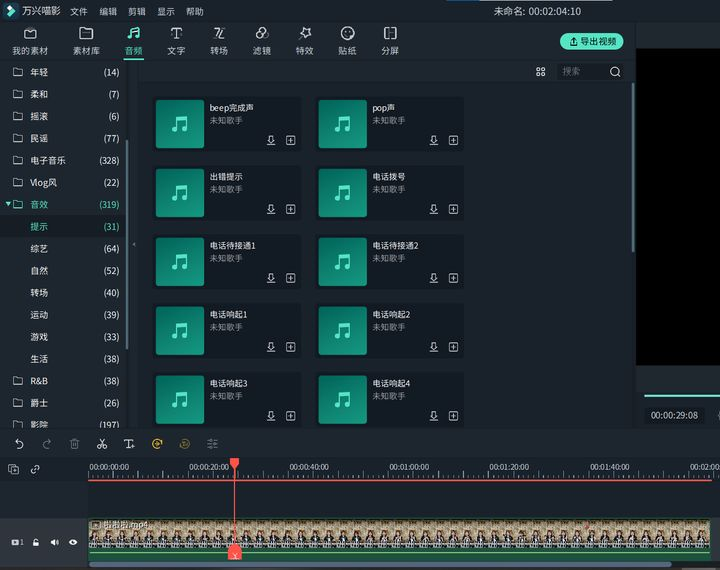Image resolution: width=720 pixels, height=570 pixels.
Task: Add pop声 to the project
Action: tap(453, 140)
